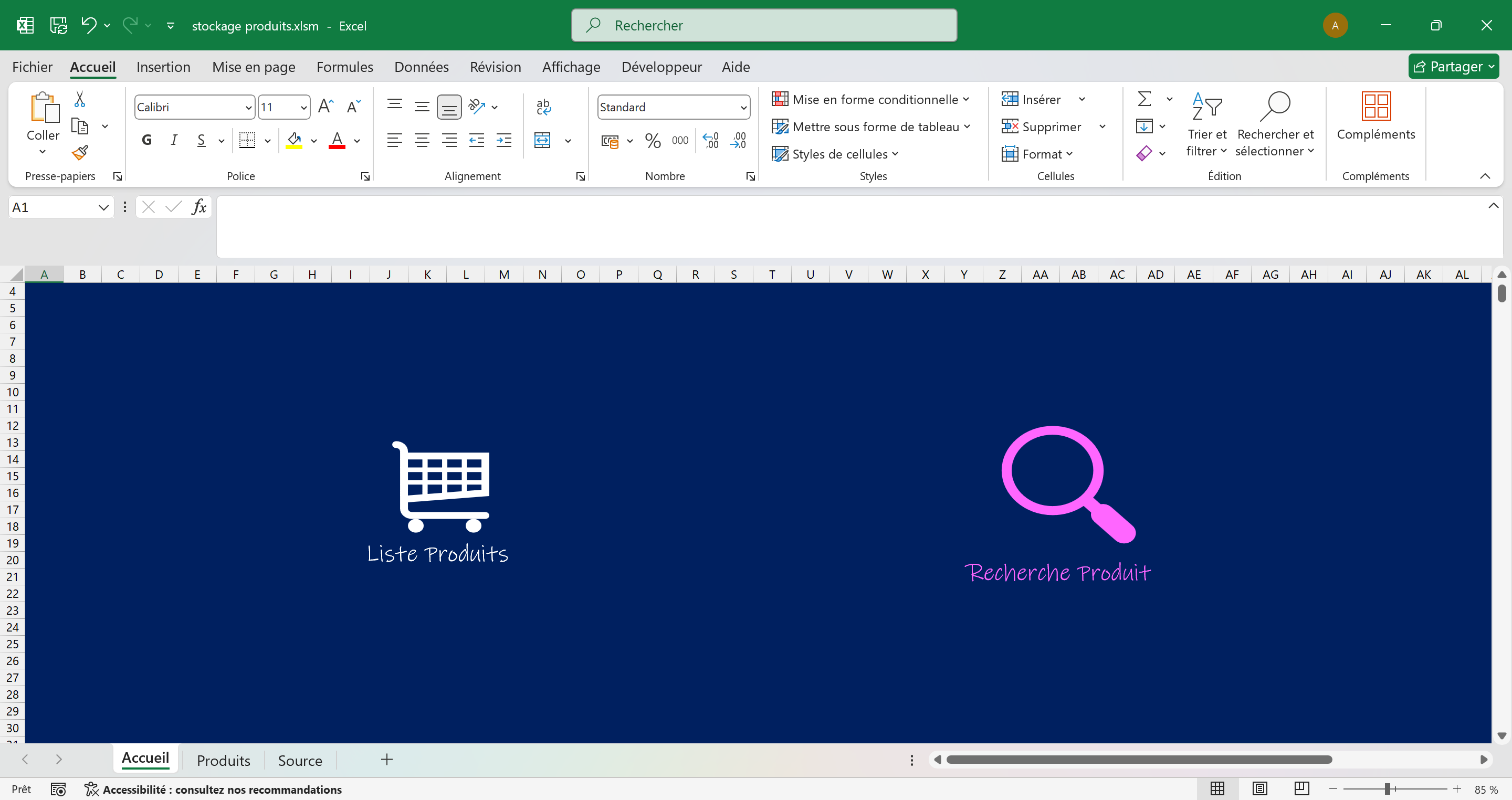Click the Percent style icon
Image resolution: width=1512 pixels, height=800 pixels.
click(x=652, y=140)
